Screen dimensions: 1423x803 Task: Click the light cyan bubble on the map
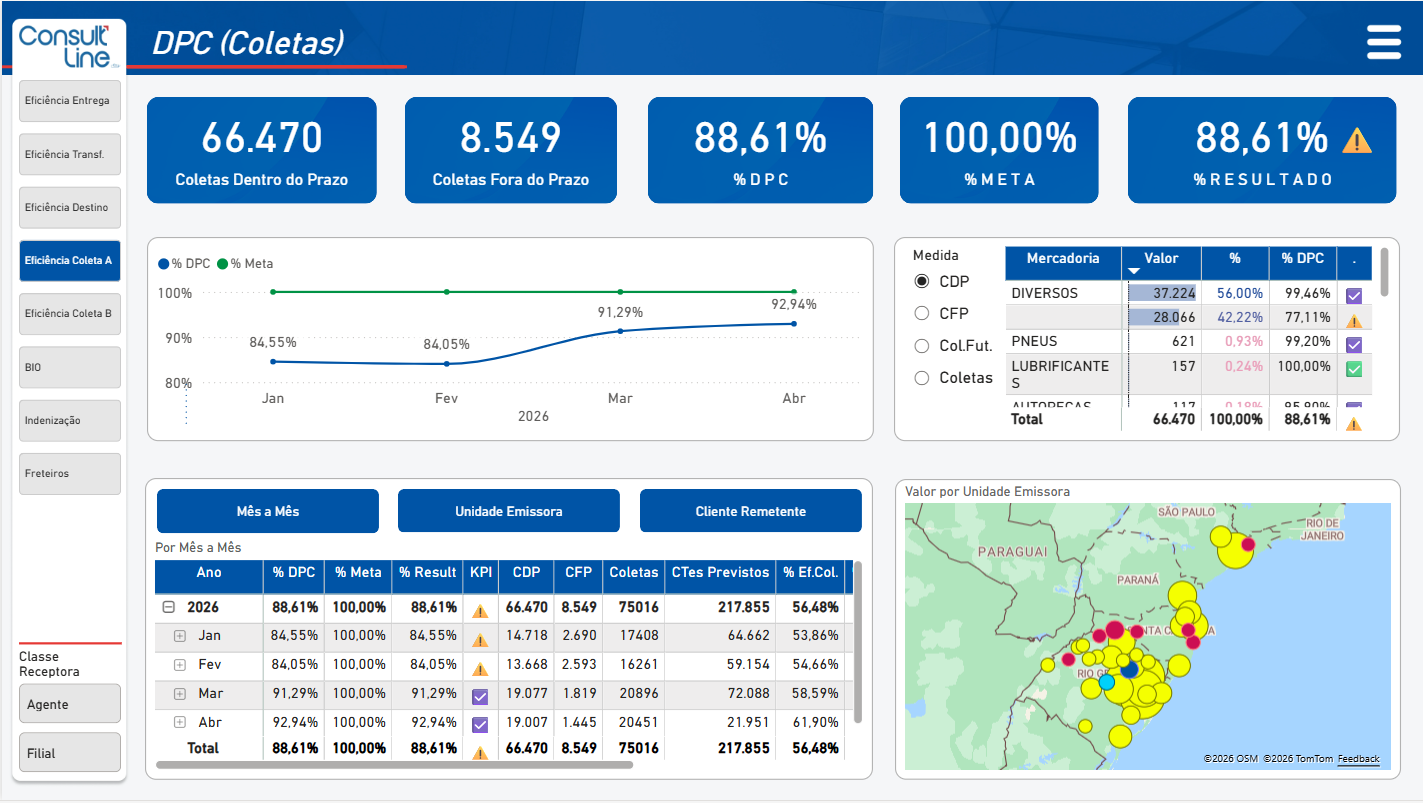click(x=1107, y=681)
